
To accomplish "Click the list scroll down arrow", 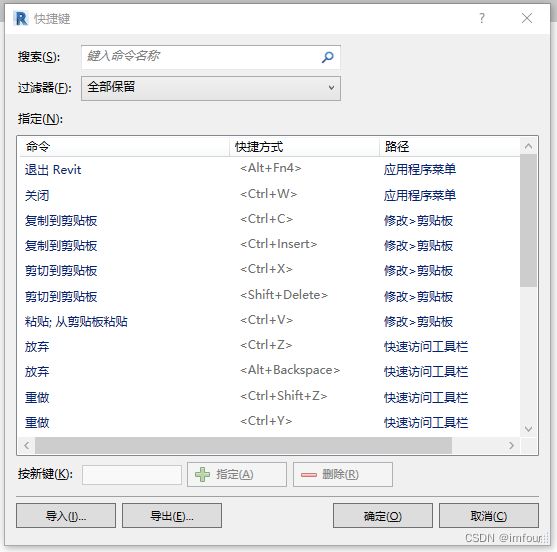I will click(x=528, y=429).
